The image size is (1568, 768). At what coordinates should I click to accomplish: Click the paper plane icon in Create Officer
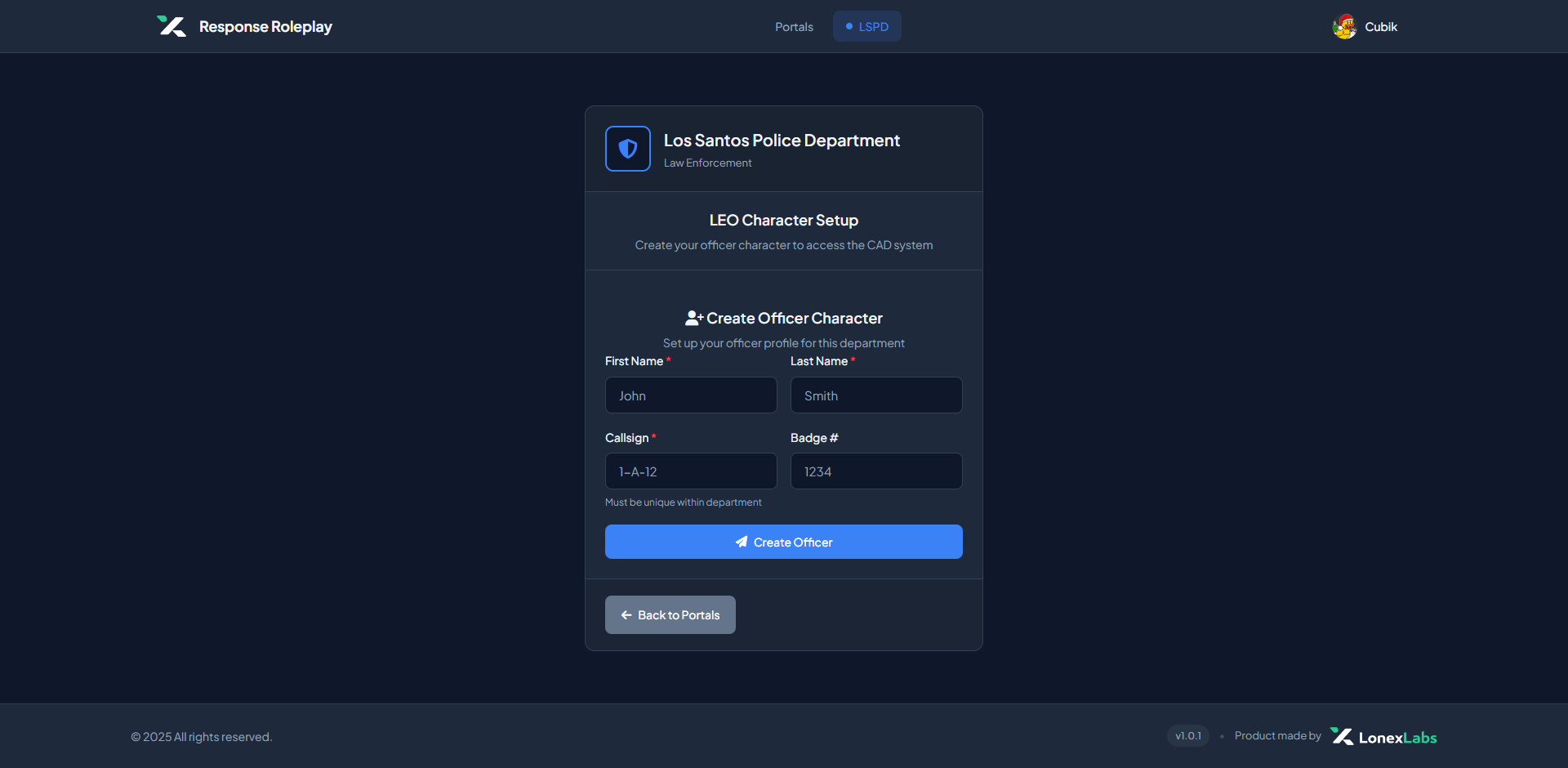pyautogui.click(x=742, y=542)
